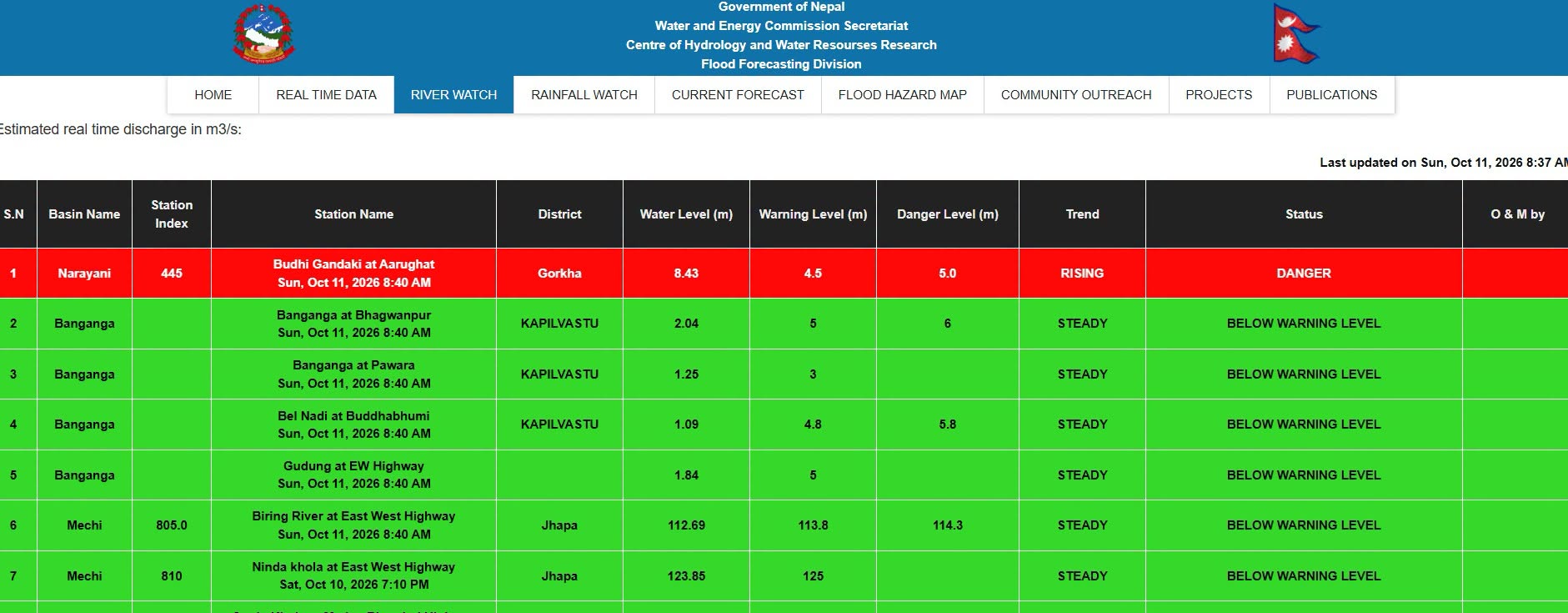Click the Nepal government emblem logo
The image size is (1568, 613).
pyautogui.click(x=263, y=34)
